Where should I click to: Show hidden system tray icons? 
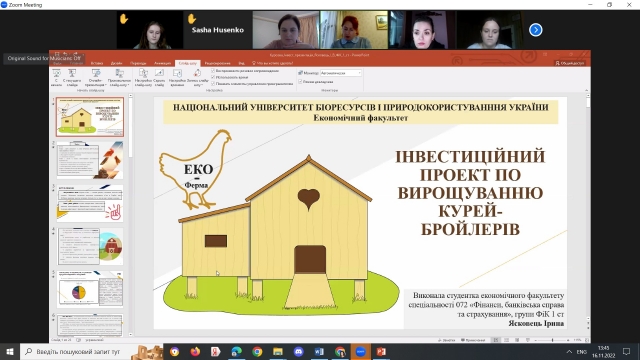pos(569,351)
